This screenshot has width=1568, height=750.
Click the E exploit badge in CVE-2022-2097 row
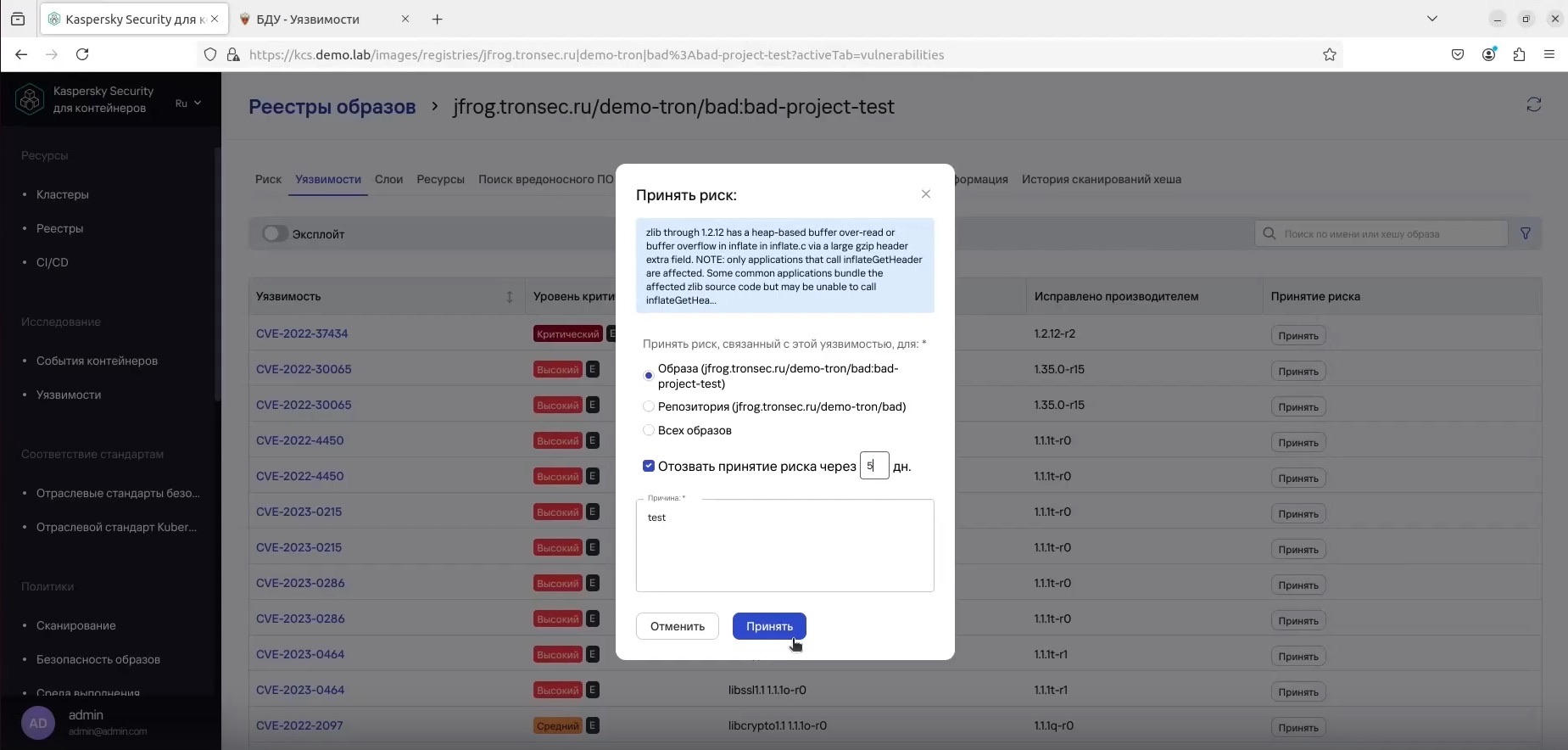click(x=593, y=725)
